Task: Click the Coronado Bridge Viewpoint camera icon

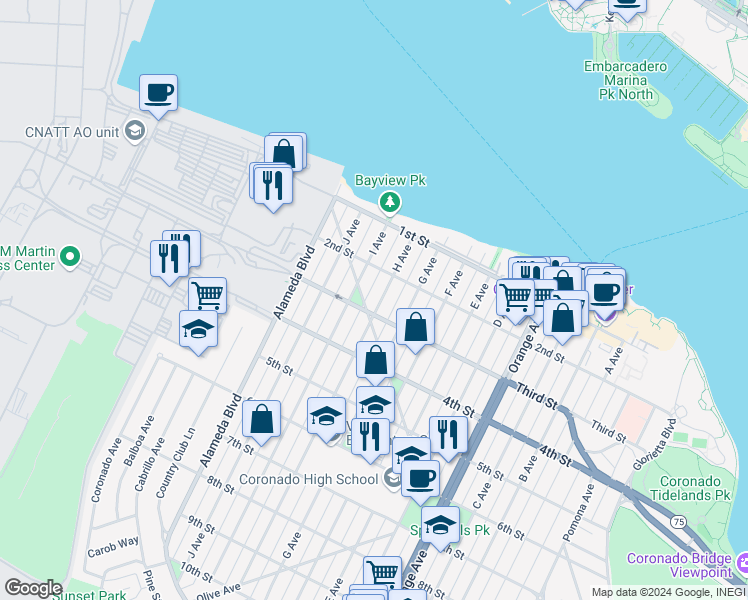Action: point(742,563)
